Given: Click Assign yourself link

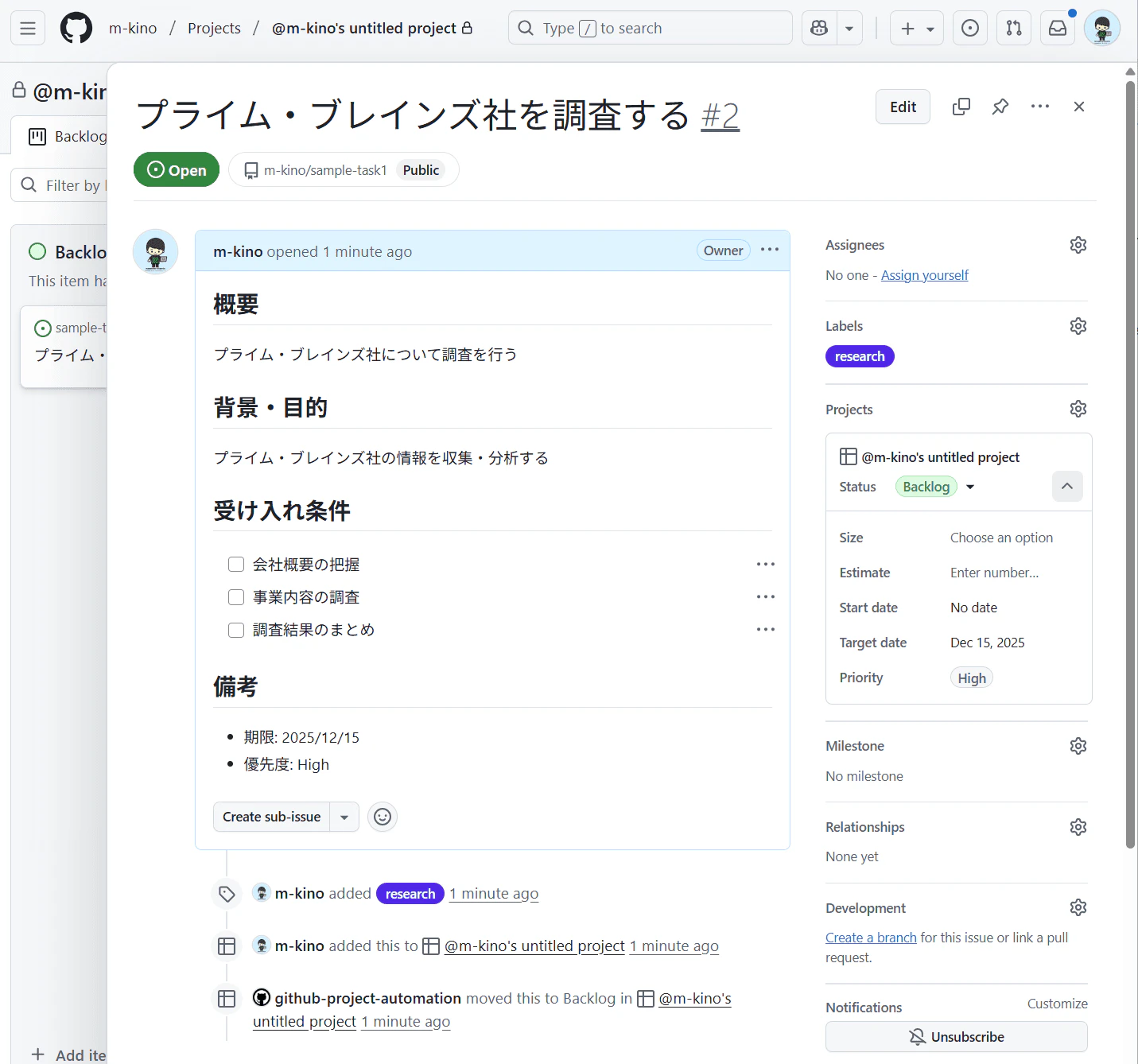Looking at the screenshot, I should [925, 275].
